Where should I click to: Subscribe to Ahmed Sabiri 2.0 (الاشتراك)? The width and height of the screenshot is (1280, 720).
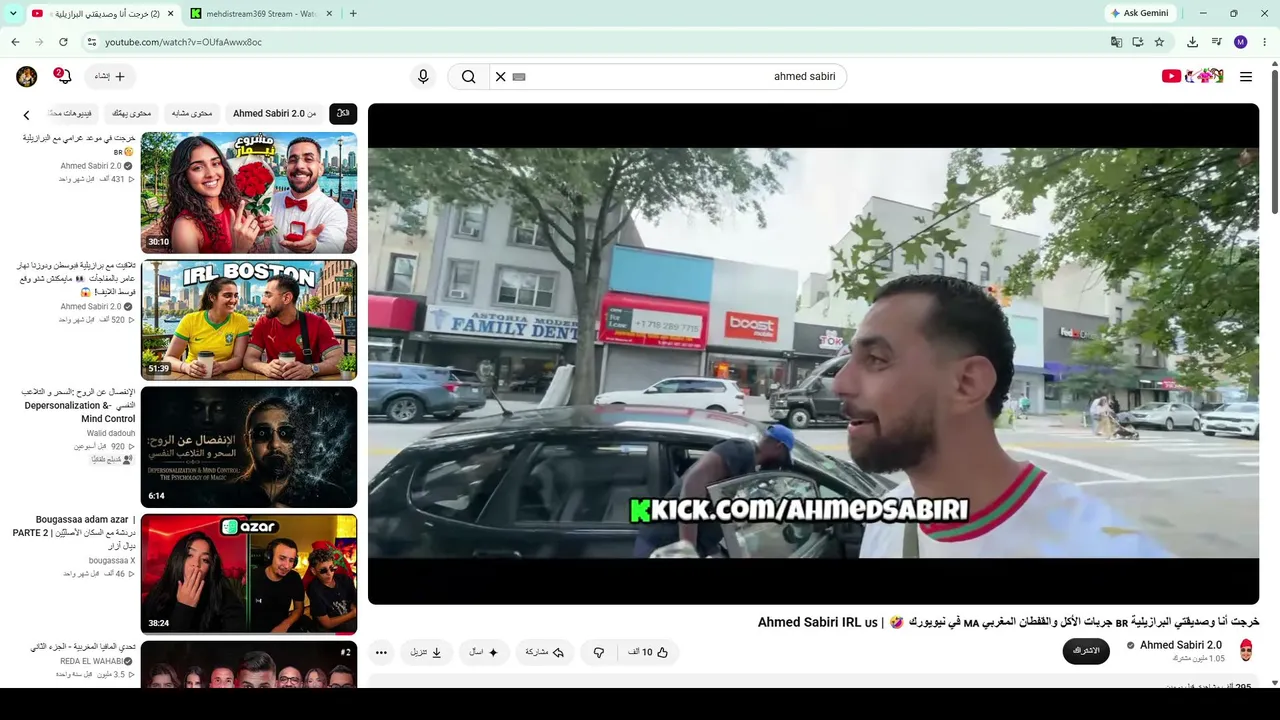coord(1086,651)
